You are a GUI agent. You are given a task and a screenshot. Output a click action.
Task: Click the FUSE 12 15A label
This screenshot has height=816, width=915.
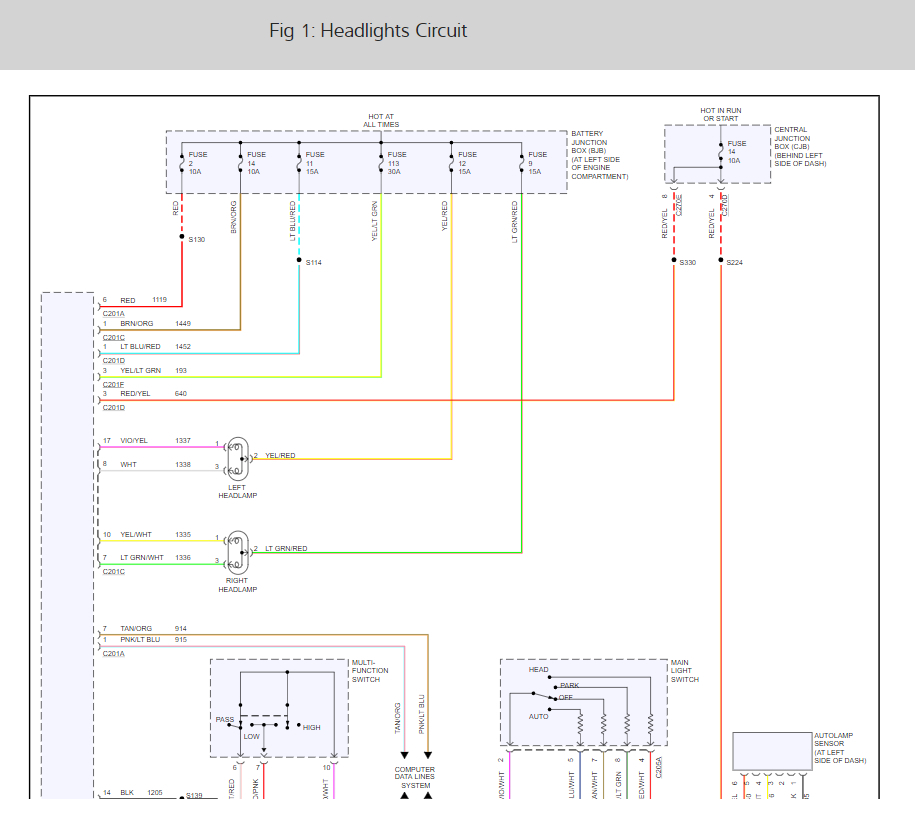[467, 163]
